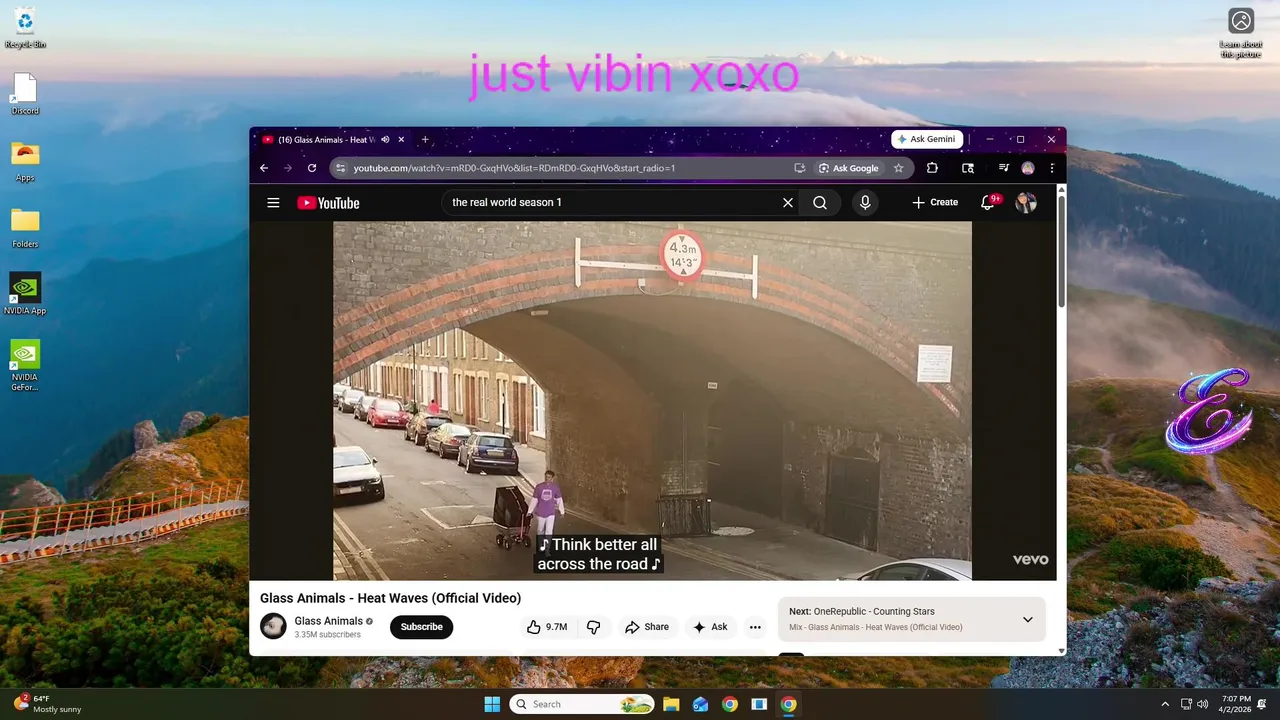Select Apps folder on desktop

click(25, 161)
